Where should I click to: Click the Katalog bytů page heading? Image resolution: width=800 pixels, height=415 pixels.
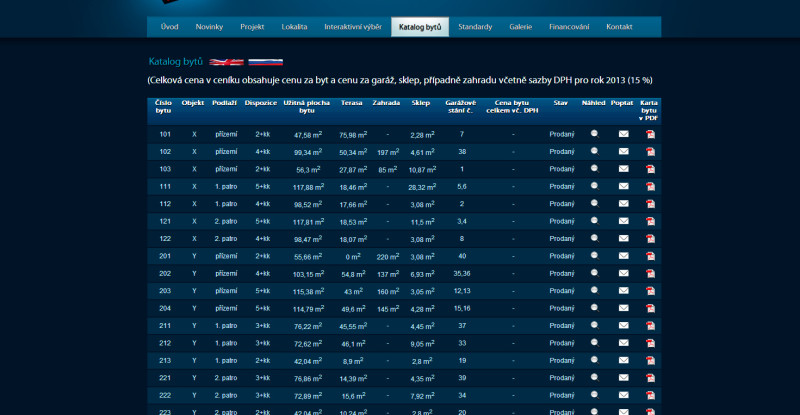point(176,61)
